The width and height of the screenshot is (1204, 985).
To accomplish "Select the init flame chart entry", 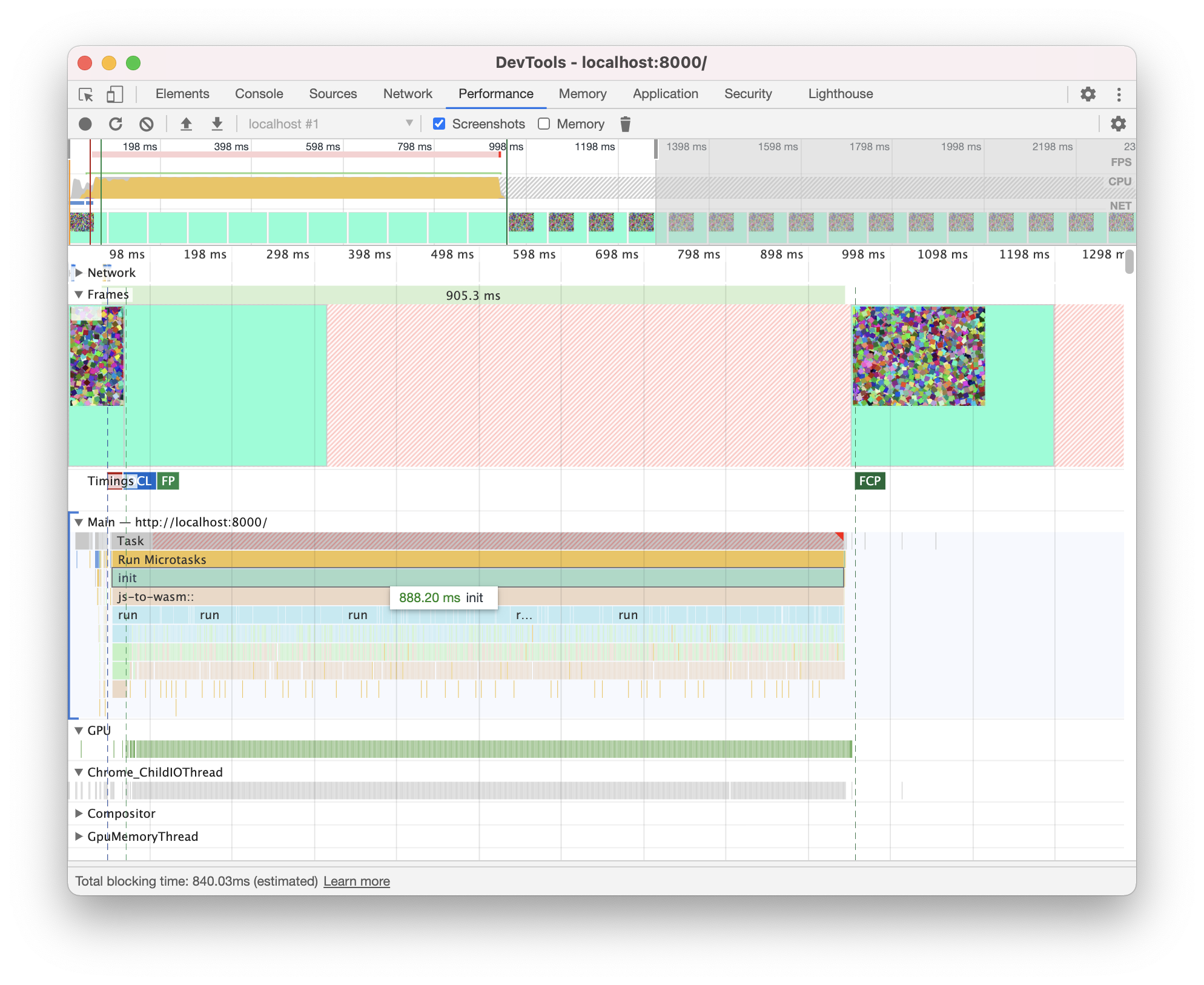I will coord(478,578).
